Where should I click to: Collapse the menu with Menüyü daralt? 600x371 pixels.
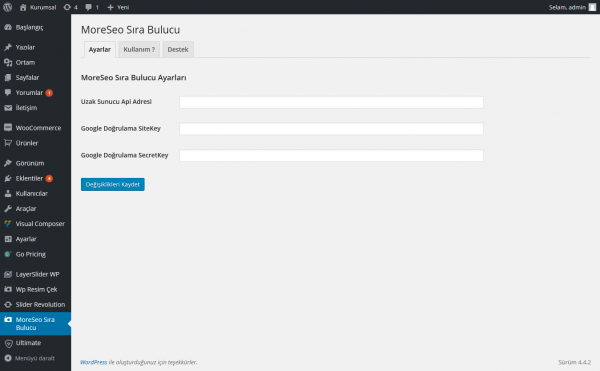click(35, 358)
